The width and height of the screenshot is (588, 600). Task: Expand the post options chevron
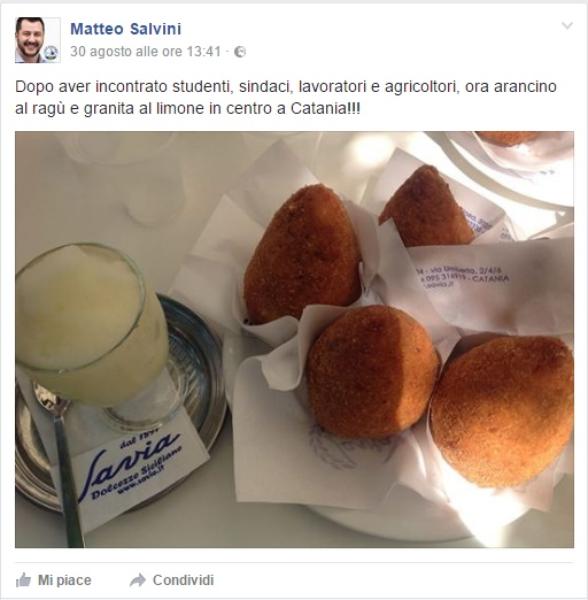tap(567, 26)
